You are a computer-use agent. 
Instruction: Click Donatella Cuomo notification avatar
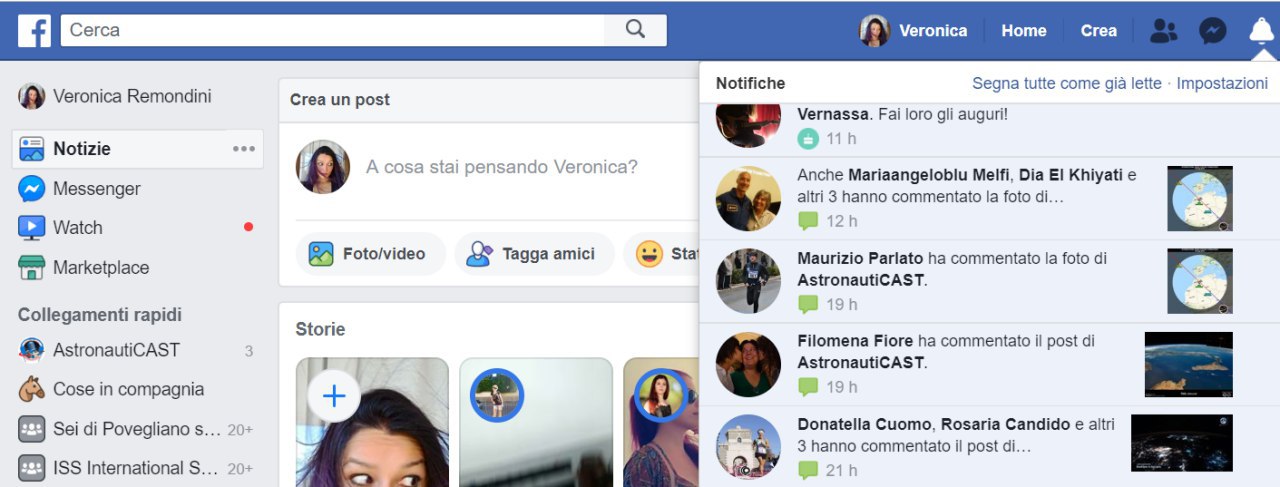pos(748,446)
